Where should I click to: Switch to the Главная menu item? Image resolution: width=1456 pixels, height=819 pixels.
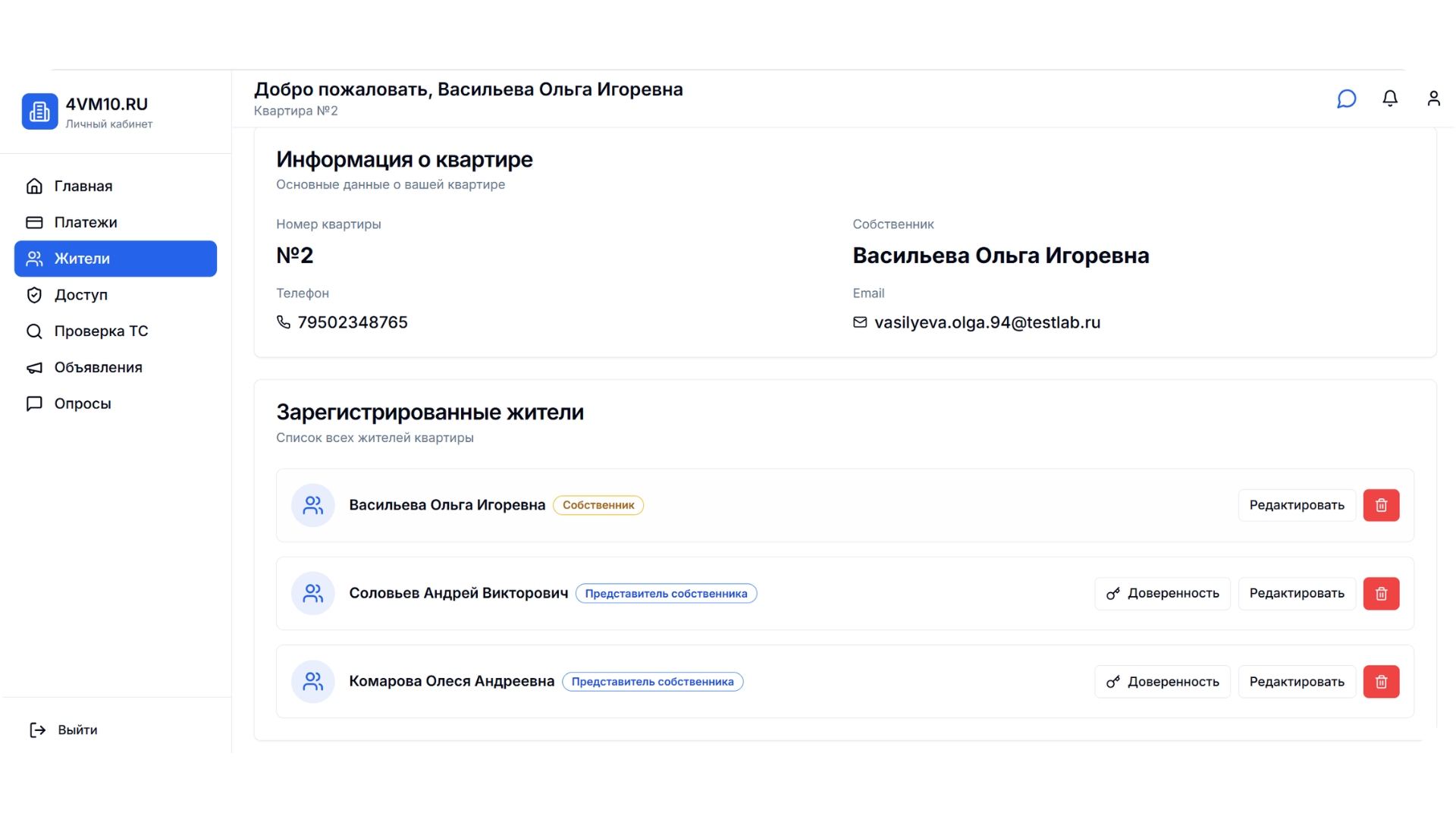[x=83, y=186]
